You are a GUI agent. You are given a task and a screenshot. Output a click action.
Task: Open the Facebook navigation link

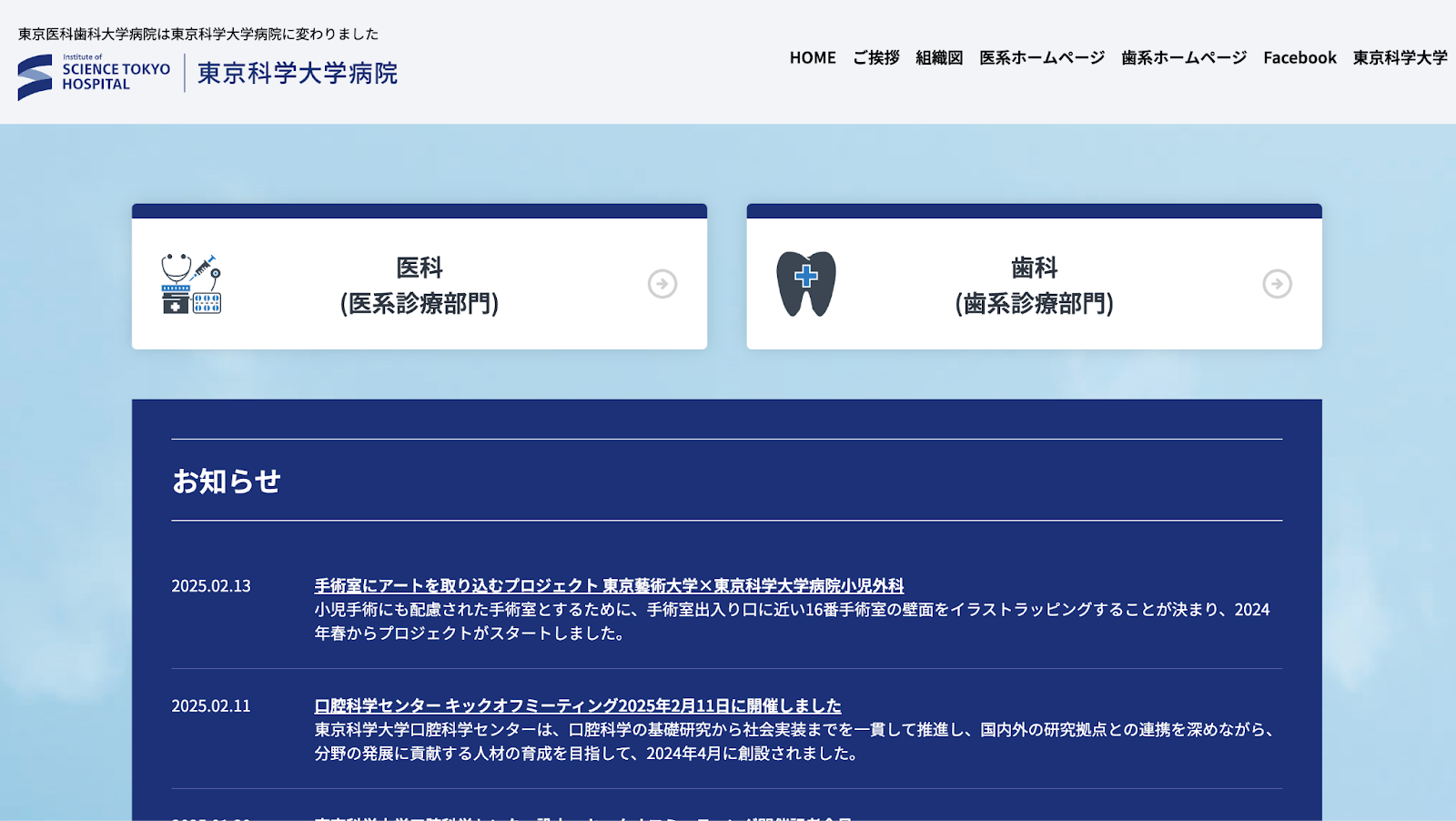point(1299,58)
